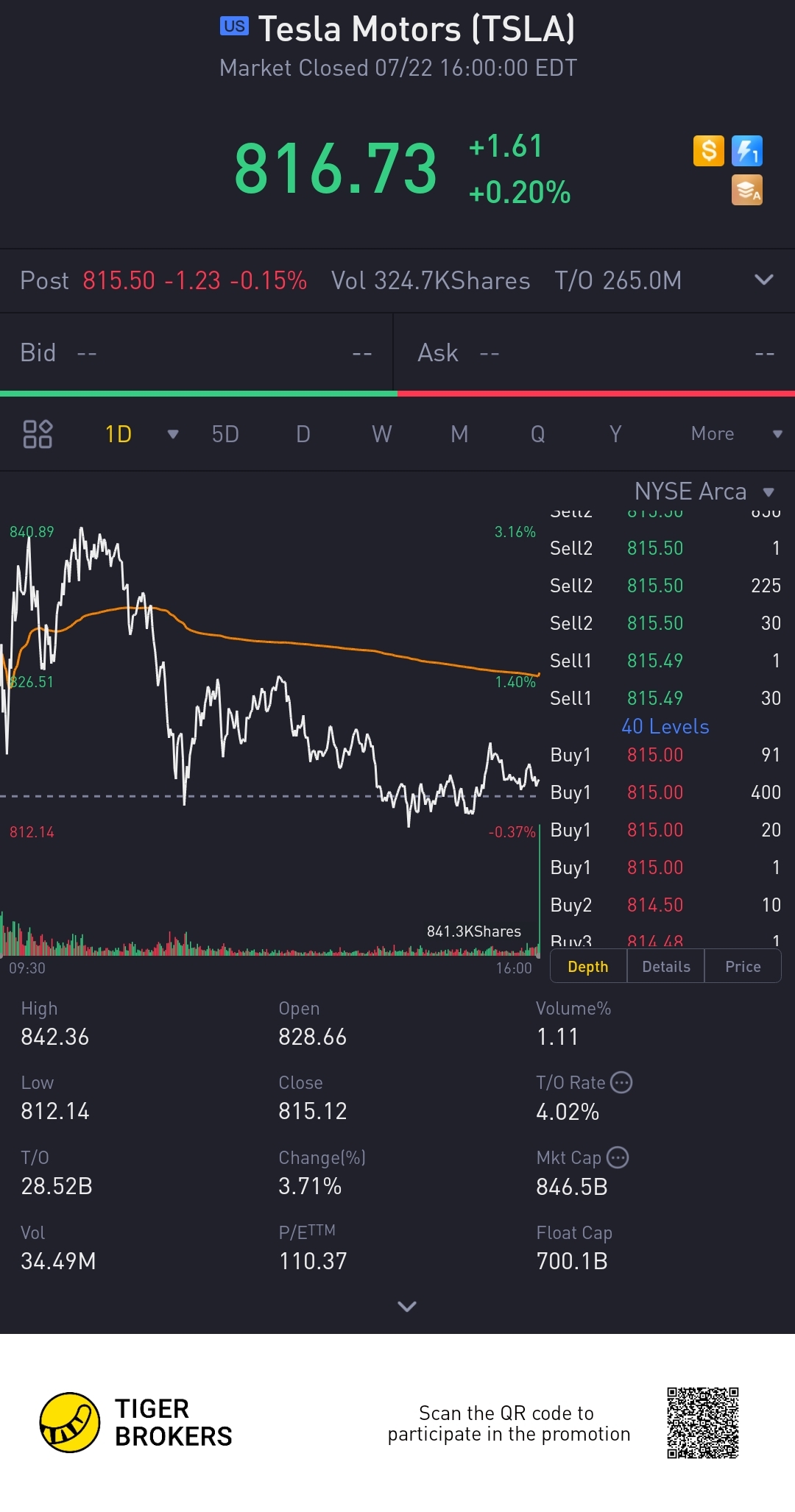Select the Price tab
795x1512 pixels.
click(x=743, y=967)
